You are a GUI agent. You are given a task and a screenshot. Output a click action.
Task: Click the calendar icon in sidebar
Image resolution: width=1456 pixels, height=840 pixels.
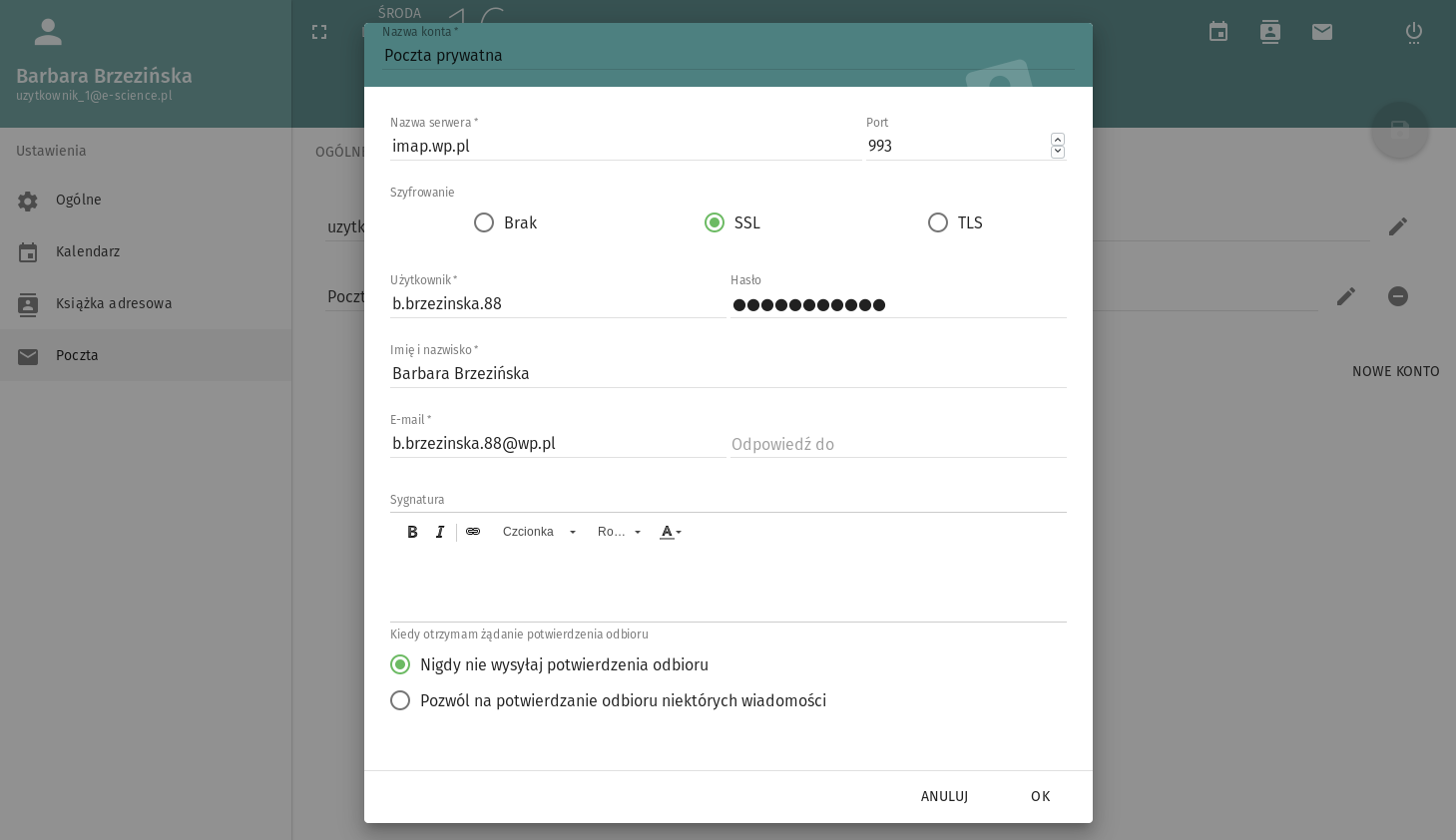pyautogui.click(x=28, y=252)
